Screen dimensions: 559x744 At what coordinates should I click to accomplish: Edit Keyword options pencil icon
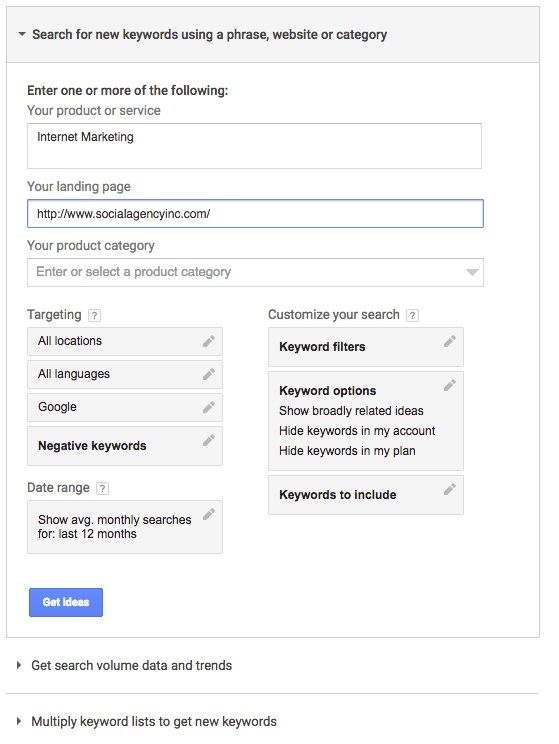tap(450, 385)
